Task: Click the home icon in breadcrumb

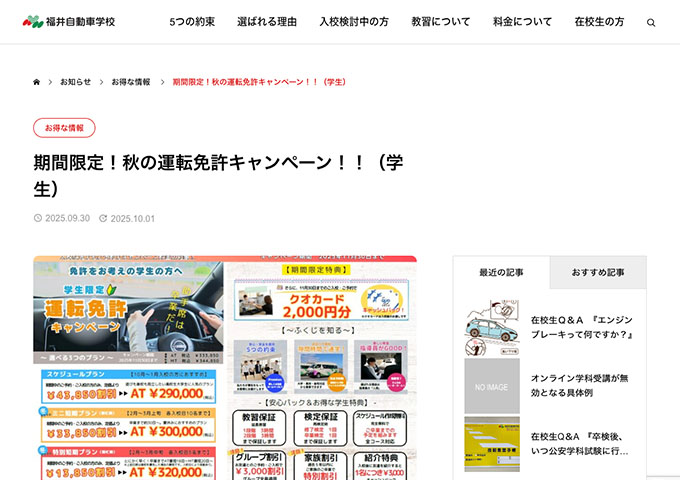Action: (37, 82)
